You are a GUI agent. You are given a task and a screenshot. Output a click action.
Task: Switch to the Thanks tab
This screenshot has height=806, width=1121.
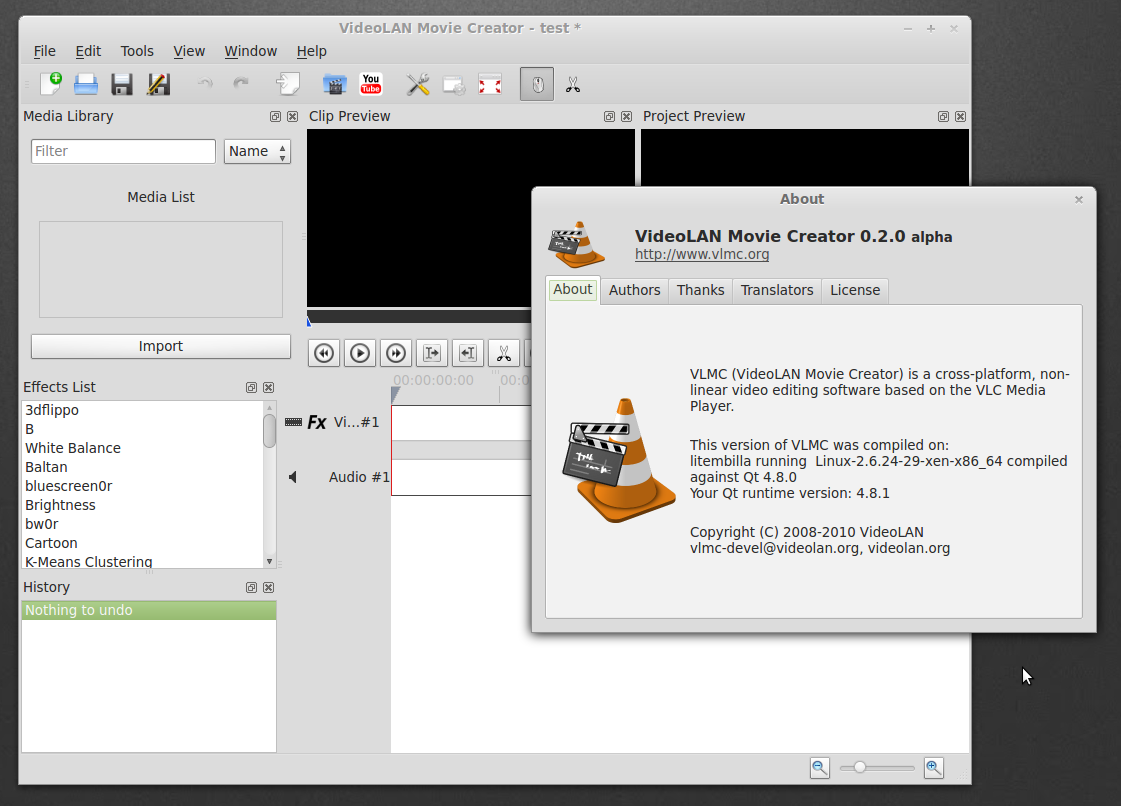(x=700, y=290)
